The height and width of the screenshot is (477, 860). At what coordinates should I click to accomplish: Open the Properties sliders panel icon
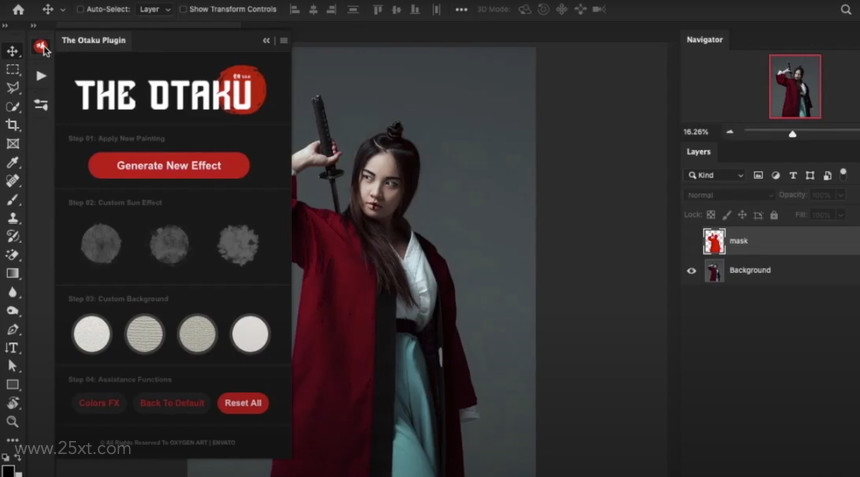[x=41, y=104]
